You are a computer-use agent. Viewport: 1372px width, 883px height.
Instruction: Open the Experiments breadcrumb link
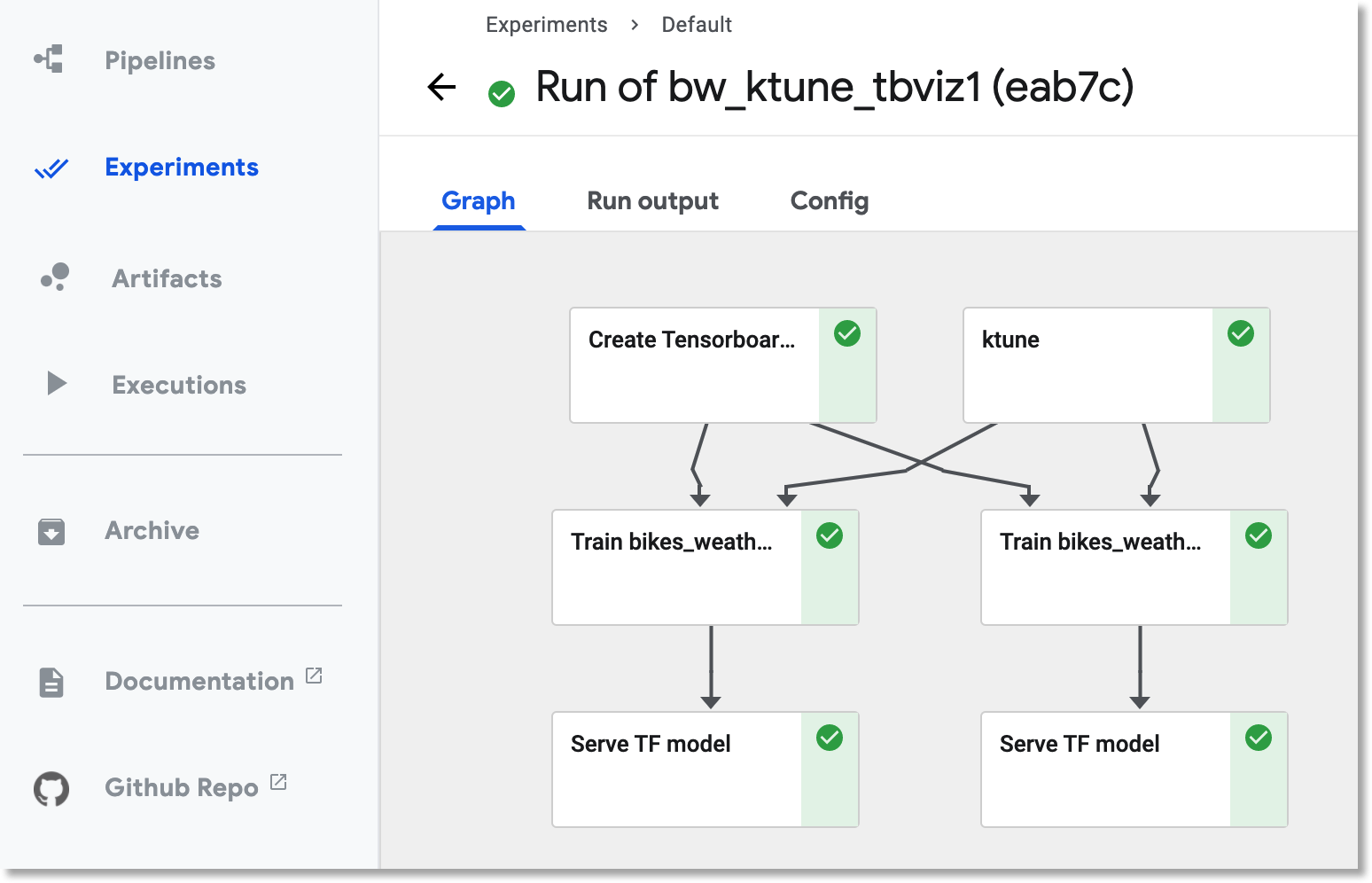(546, 25)
